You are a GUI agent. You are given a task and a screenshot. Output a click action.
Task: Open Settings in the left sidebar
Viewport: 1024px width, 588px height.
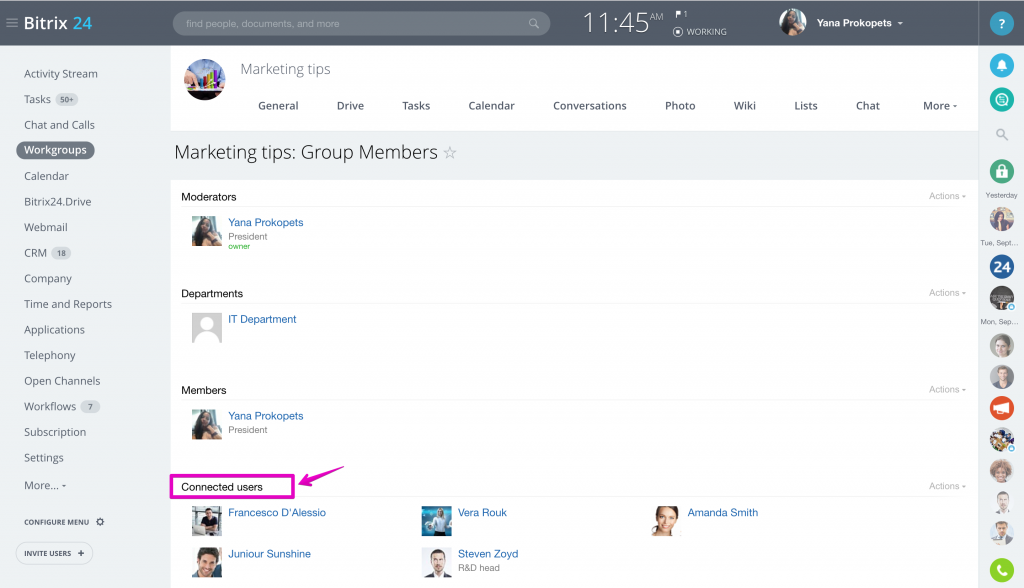pos(44,457)
